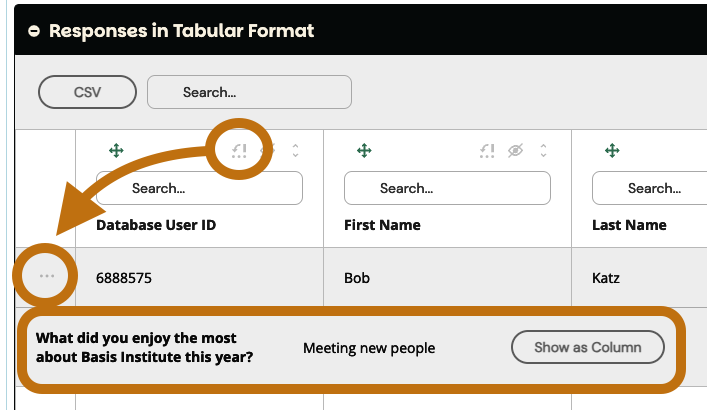Expand Bob's row using the ellipsis icon
Viewport: 707px width, 410px height.
point(46,276)
